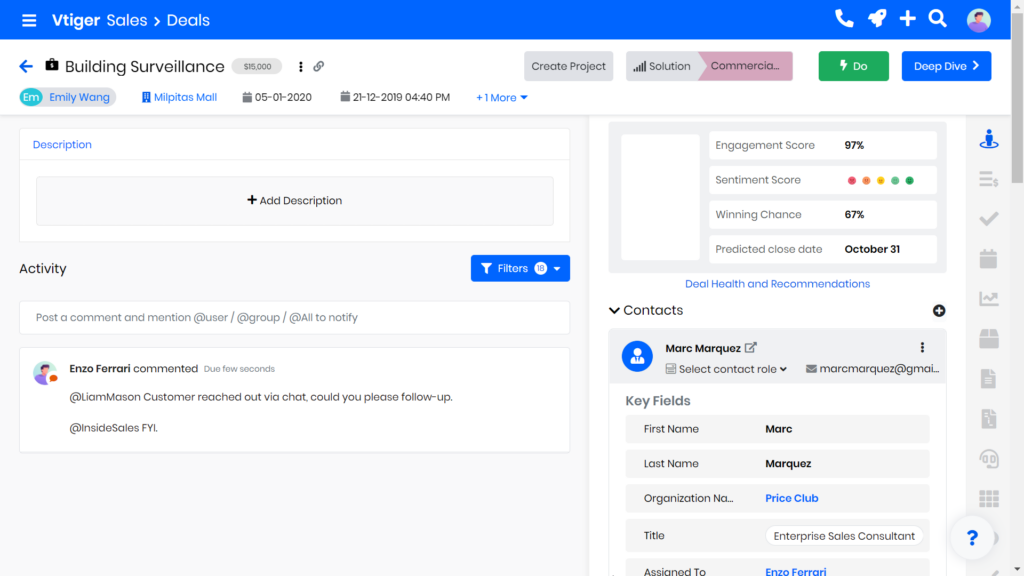Screen dimensions: 1024x576
Task: Open analytics chart icon in right sidebar
Action: point(988,299)
